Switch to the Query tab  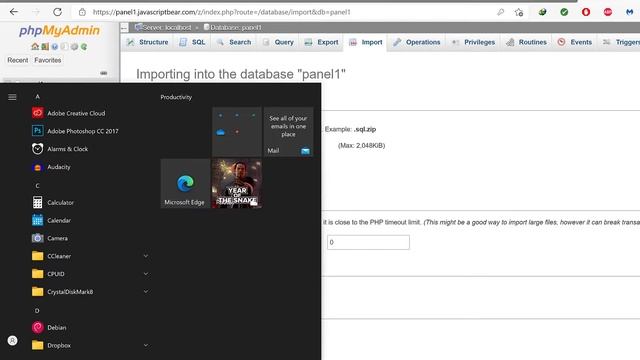(278, 42)
